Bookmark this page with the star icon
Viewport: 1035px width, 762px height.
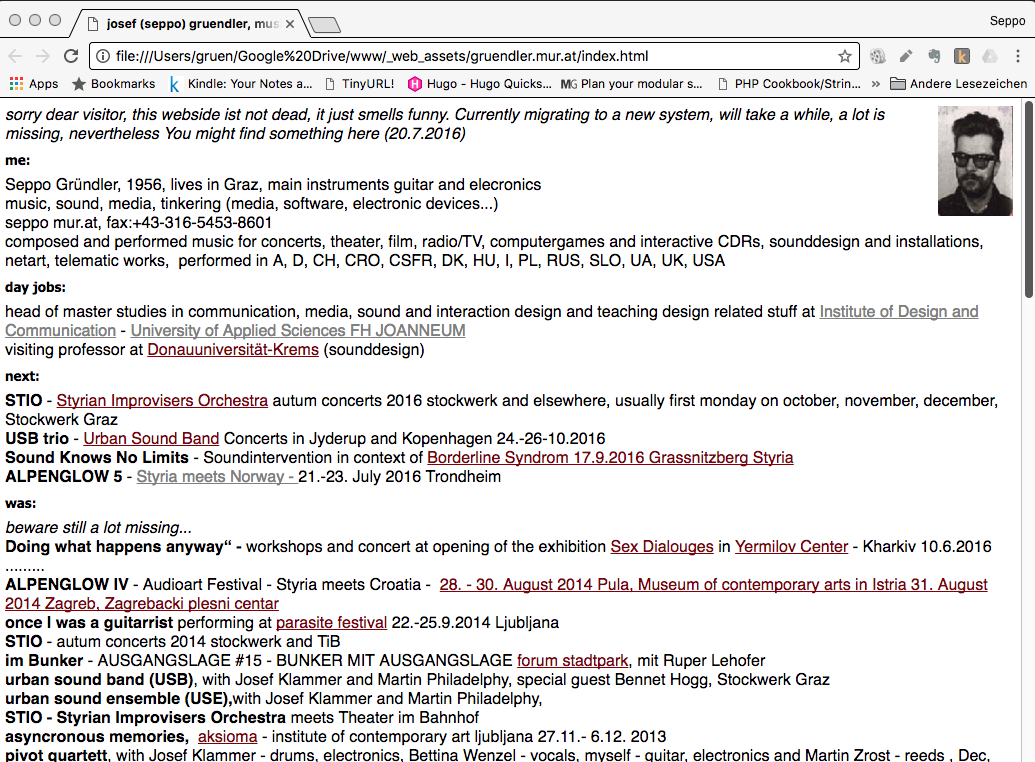(844, 56)
